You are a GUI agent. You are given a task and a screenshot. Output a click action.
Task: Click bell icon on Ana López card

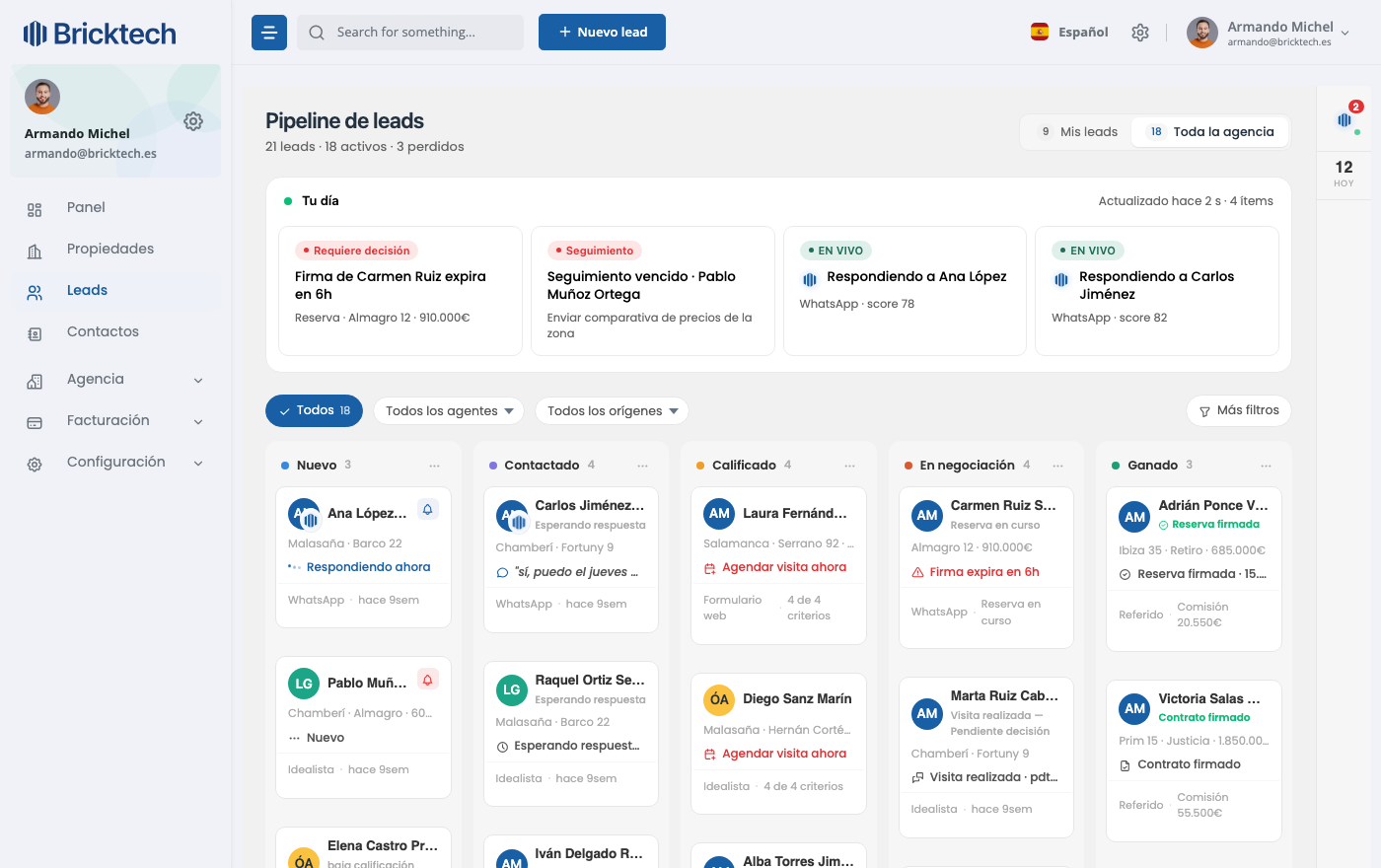pos(427,510)
